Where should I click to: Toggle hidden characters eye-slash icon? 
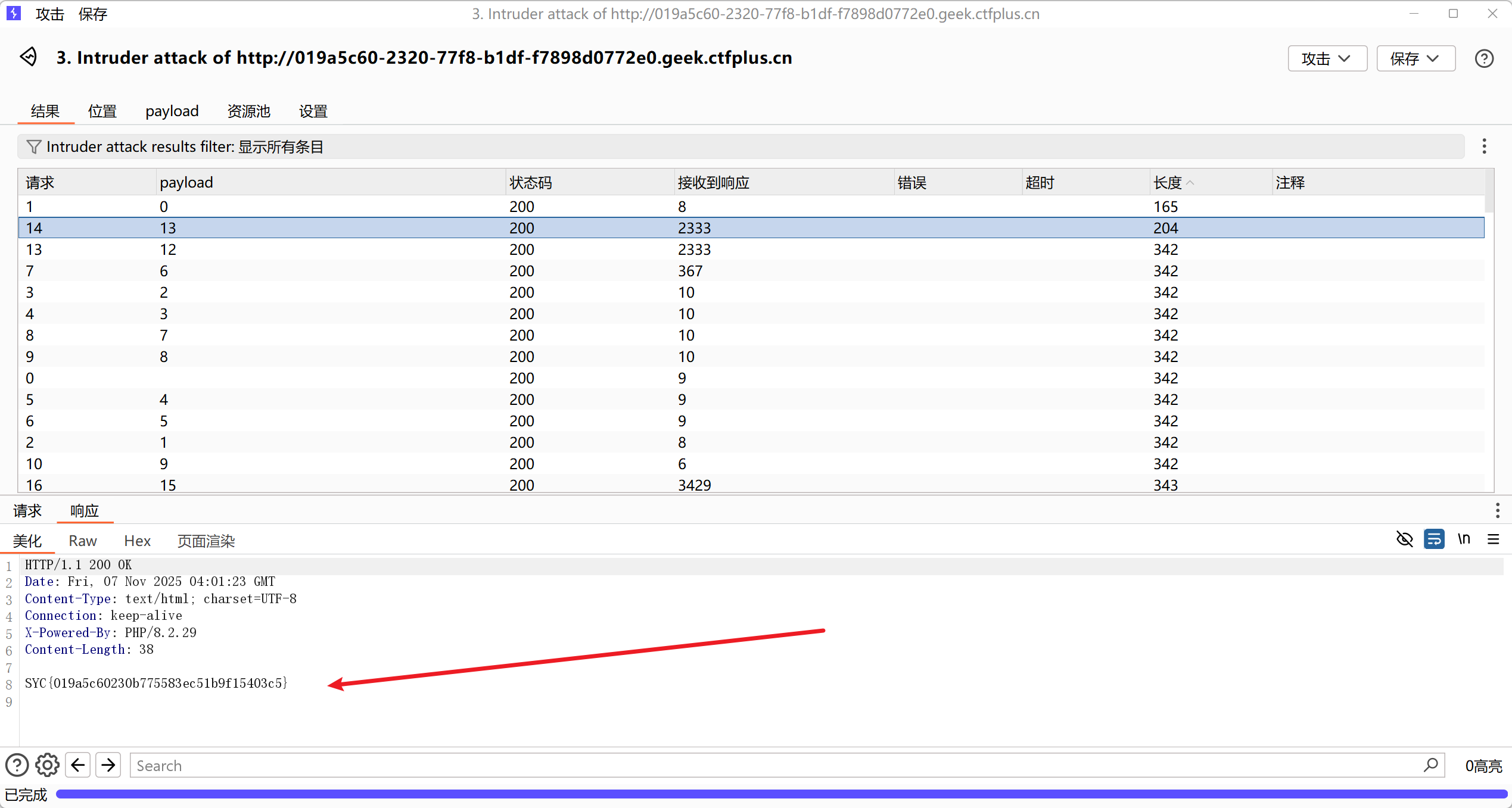click(1404, 539)
